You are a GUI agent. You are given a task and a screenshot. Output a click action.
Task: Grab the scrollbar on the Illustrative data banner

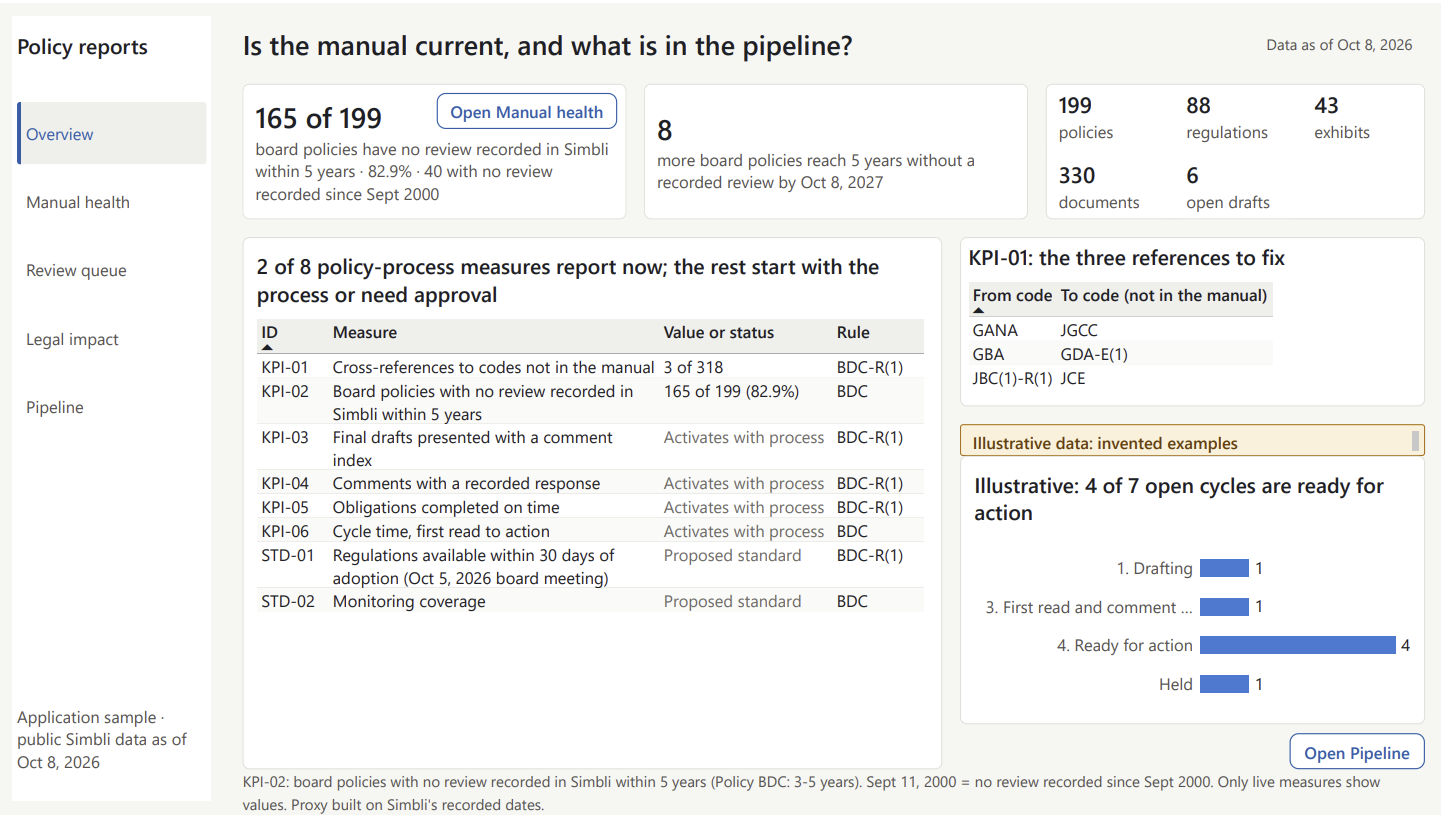pos(1415,440)
